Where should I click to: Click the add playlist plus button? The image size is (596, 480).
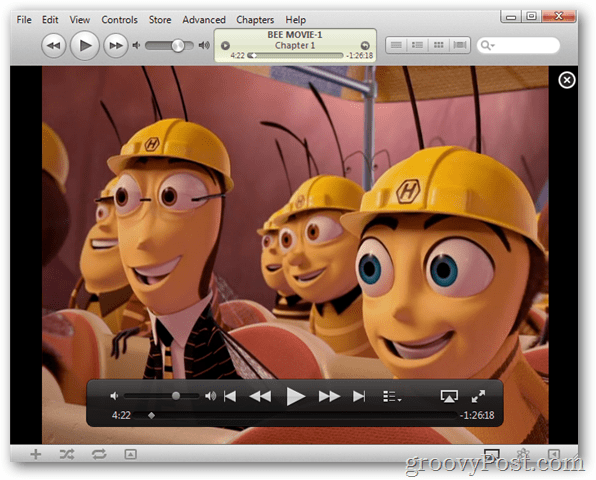36,454
